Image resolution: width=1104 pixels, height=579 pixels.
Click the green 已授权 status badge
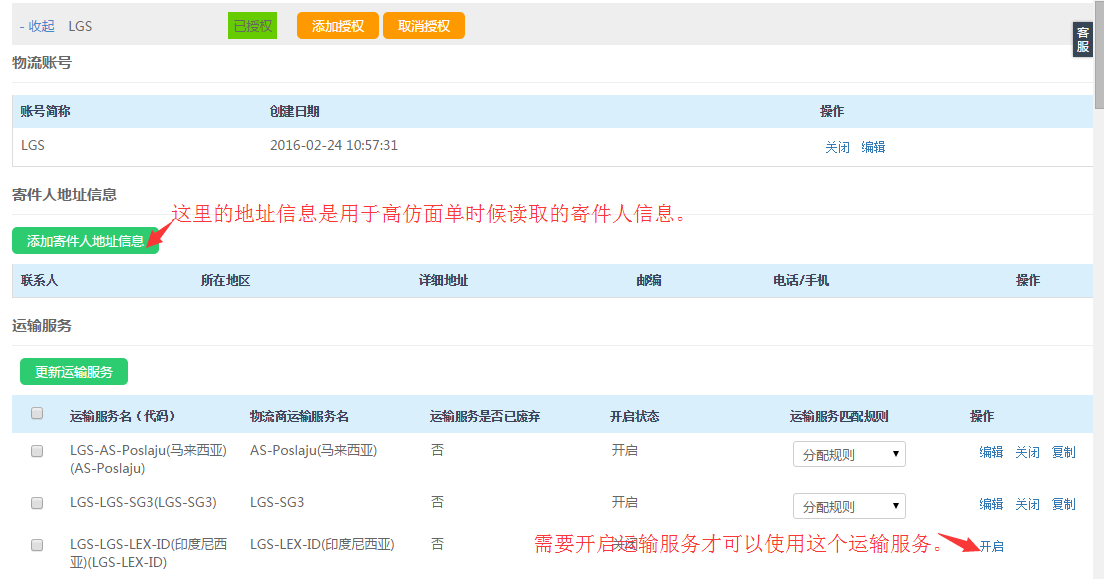click(252, 26)
